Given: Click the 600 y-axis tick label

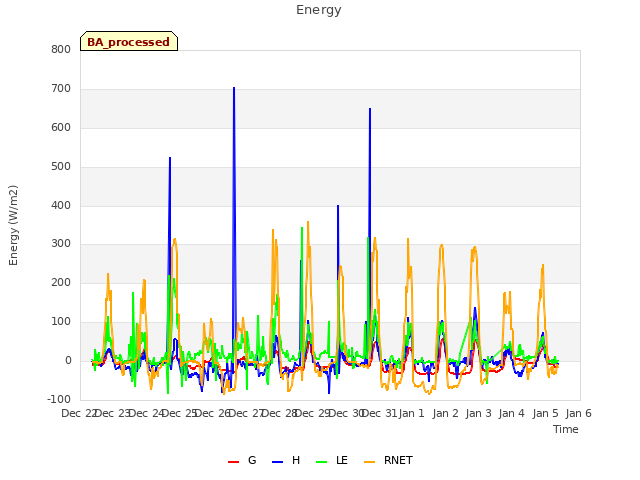Looking at the screenshot, I should (61, 128).
